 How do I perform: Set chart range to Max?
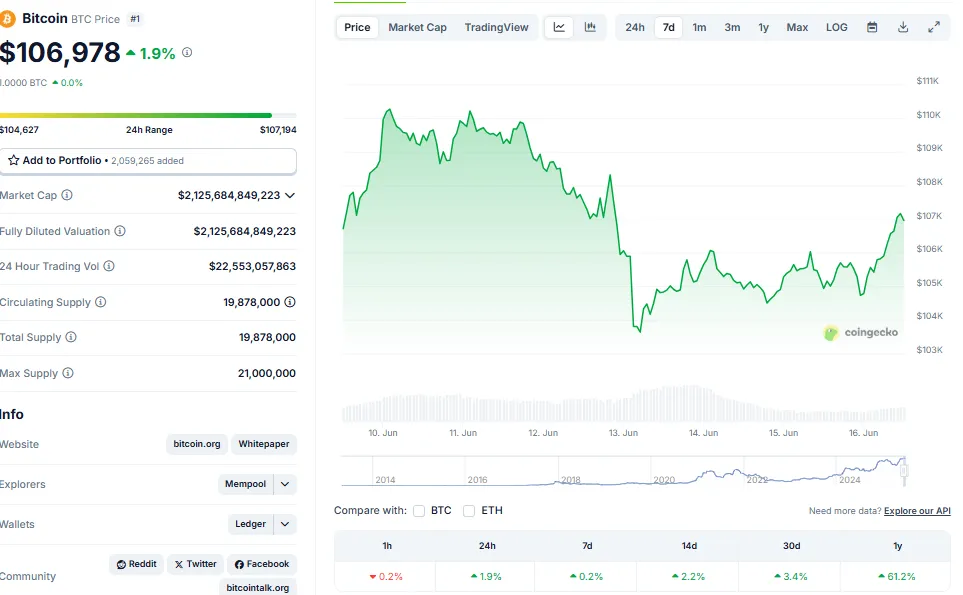pos(797,27)
